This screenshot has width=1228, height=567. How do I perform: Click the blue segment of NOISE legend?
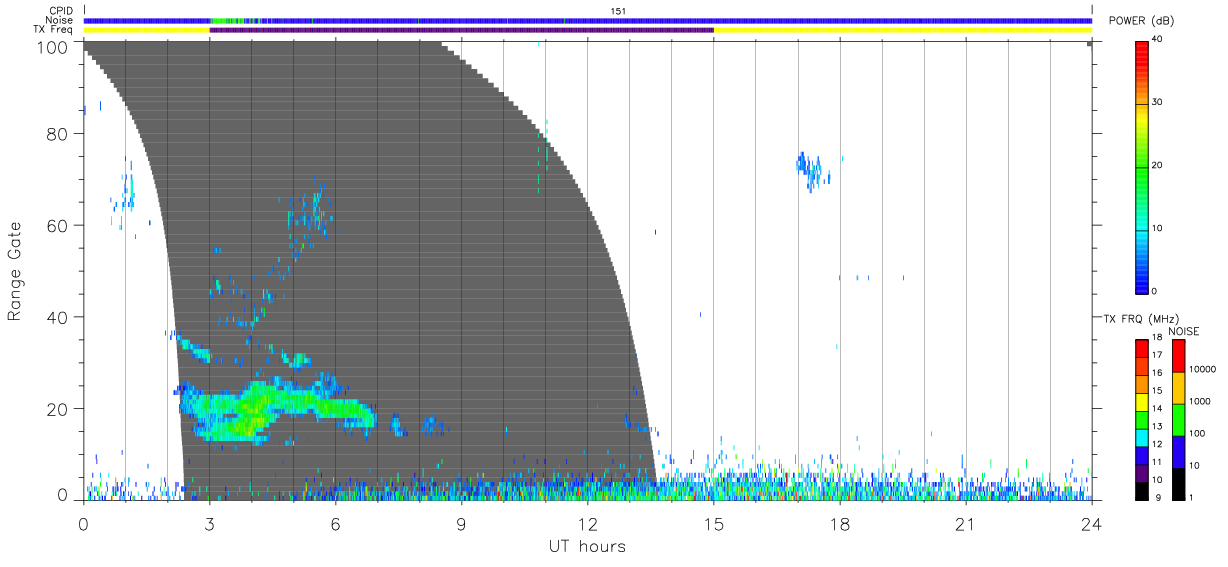click(x=1179, y=451)
